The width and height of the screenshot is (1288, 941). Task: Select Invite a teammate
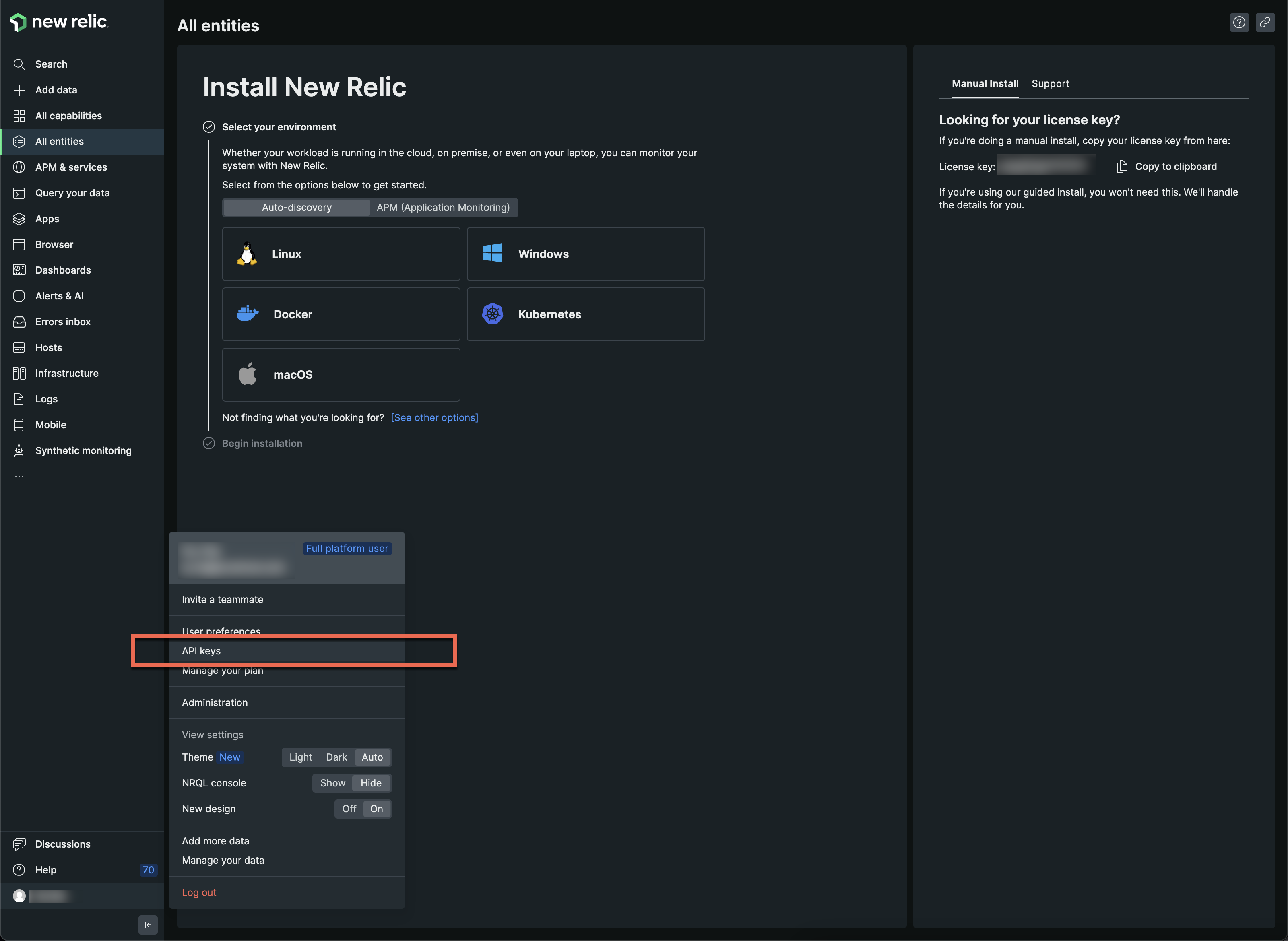(287, 600)
